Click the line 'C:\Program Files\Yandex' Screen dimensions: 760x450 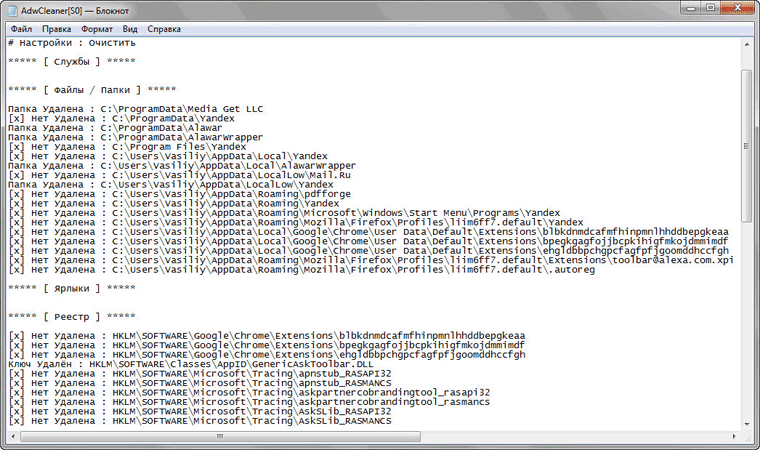click(x=127, y=147)
